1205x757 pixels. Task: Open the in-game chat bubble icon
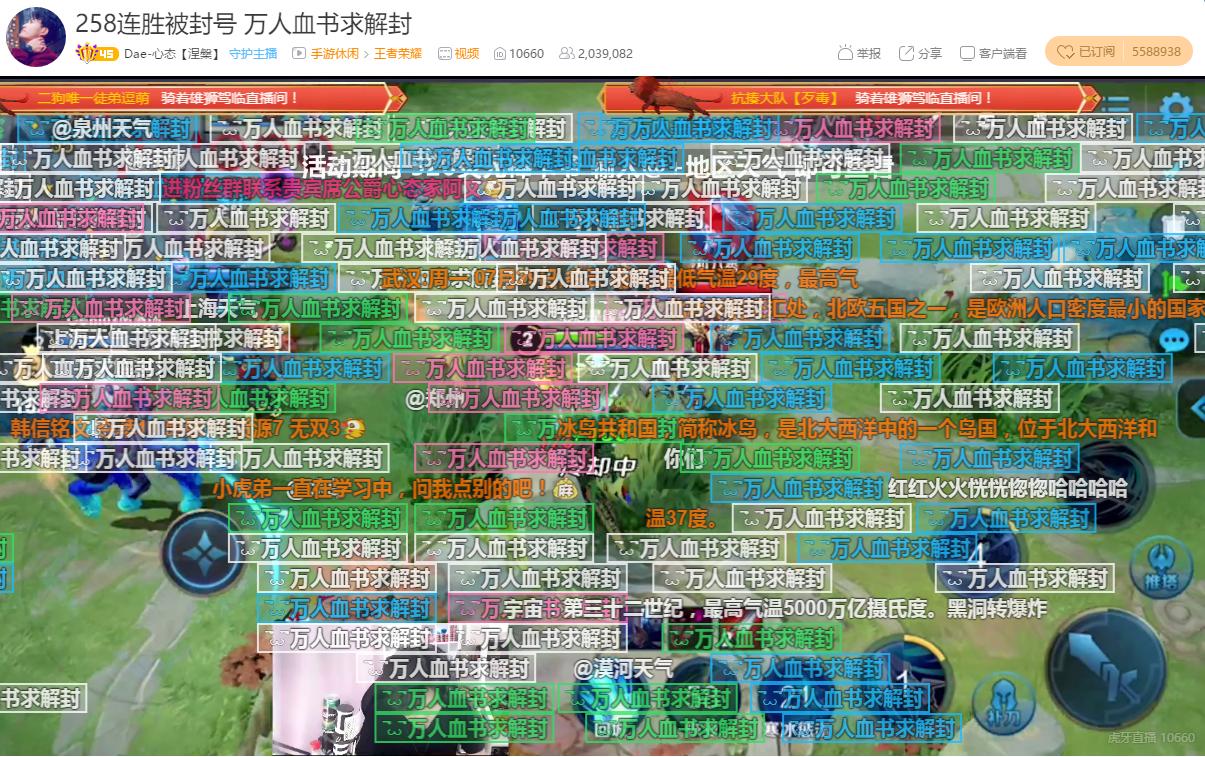pos(1174,340)
